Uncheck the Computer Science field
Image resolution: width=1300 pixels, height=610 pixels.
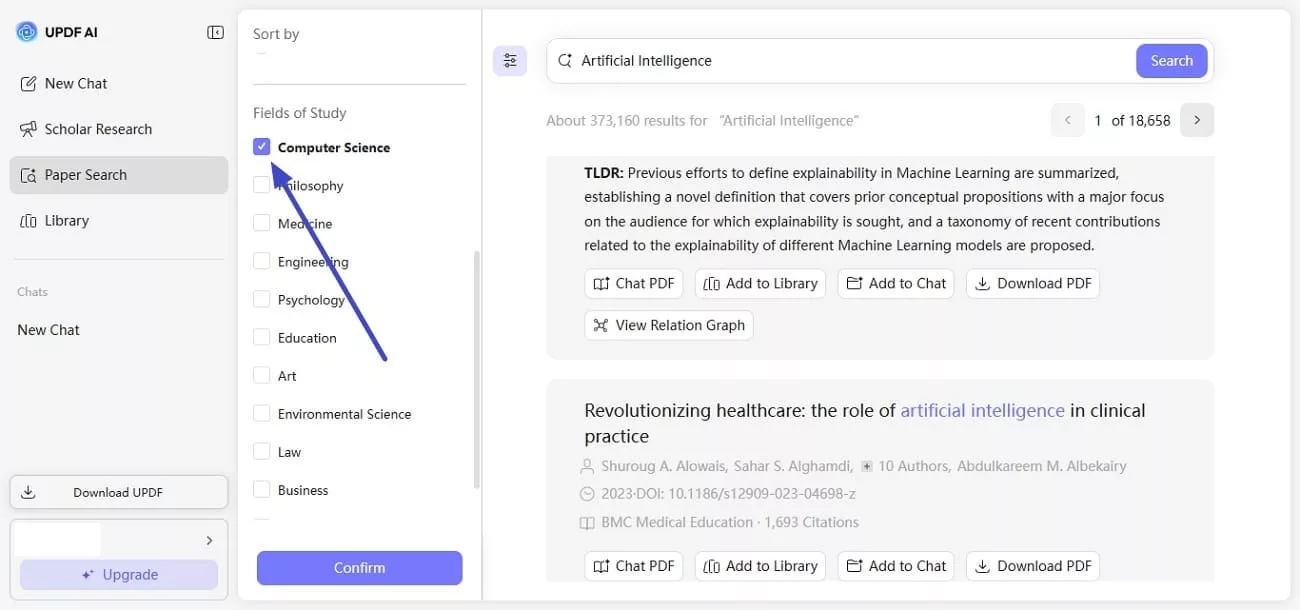tap(261, 146)
